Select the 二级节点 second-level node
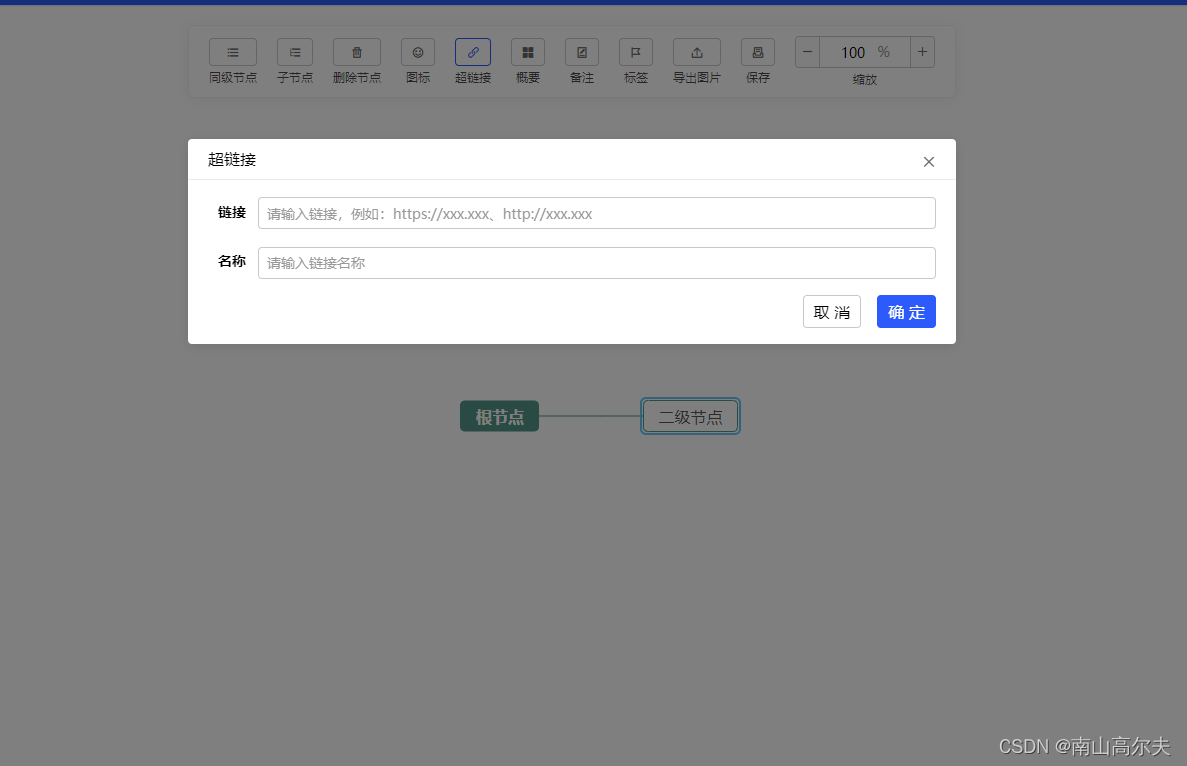 coord(690,416)
